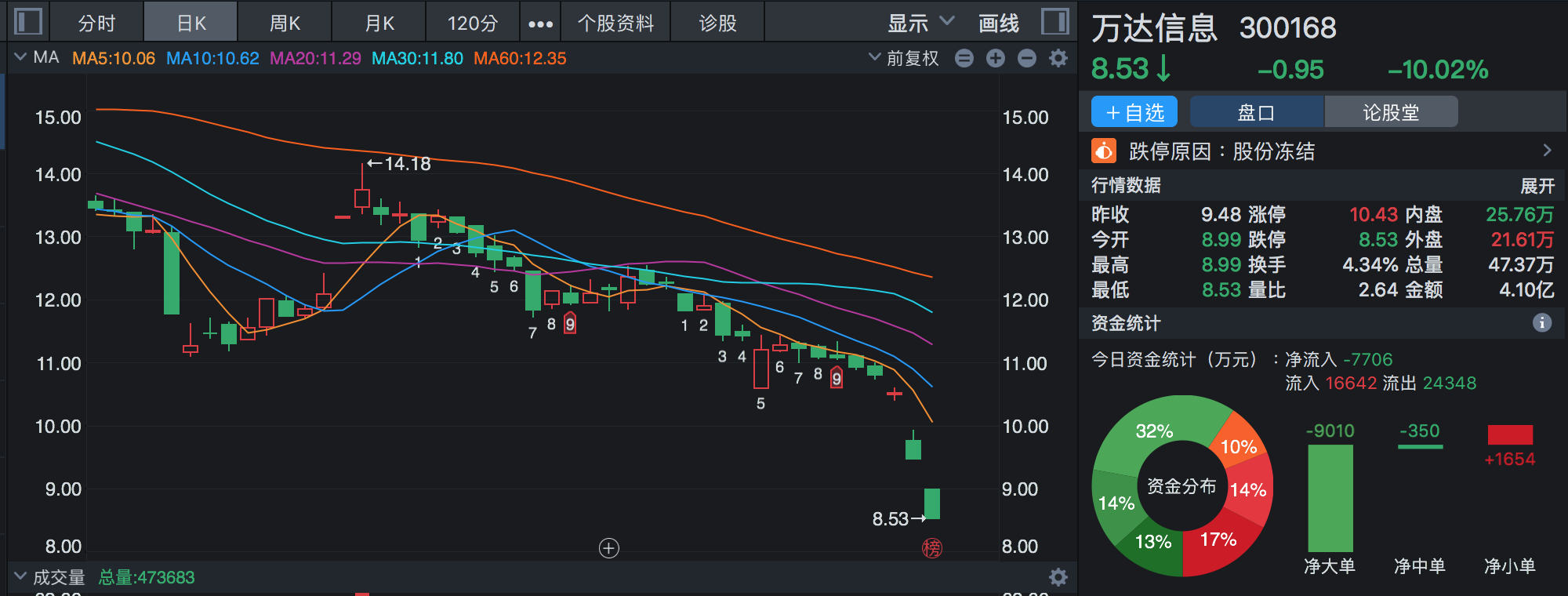Click the stock name 万达信息

[1155, 28]
